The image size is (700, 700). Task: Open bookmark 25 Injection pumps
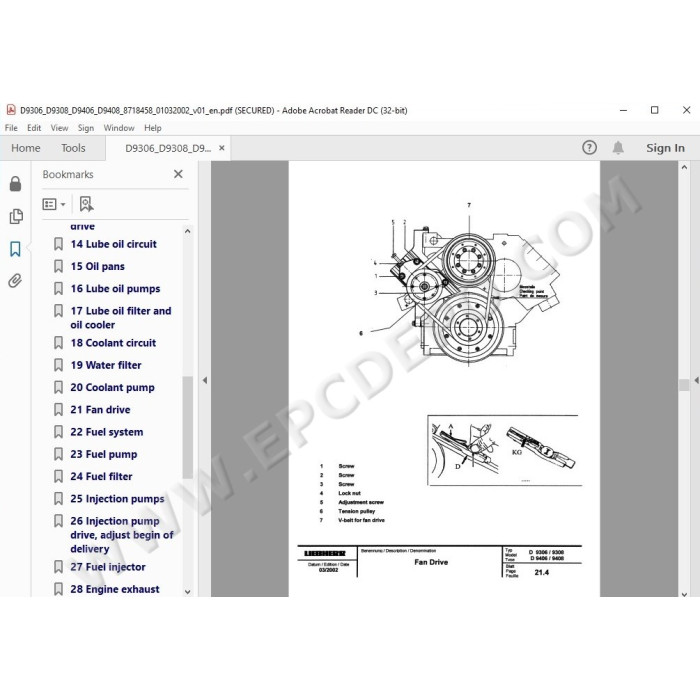click(x=117, y=499)
